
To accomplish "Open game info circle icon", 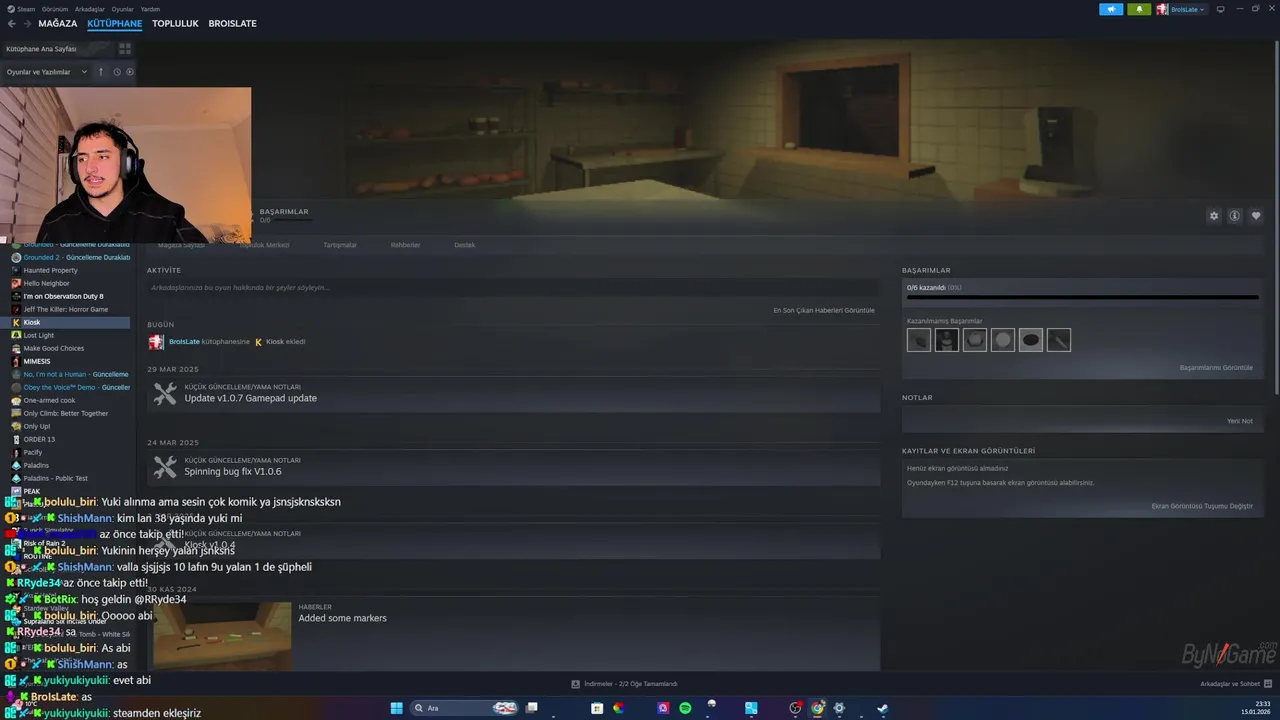I will click(x=1235, y=216).
